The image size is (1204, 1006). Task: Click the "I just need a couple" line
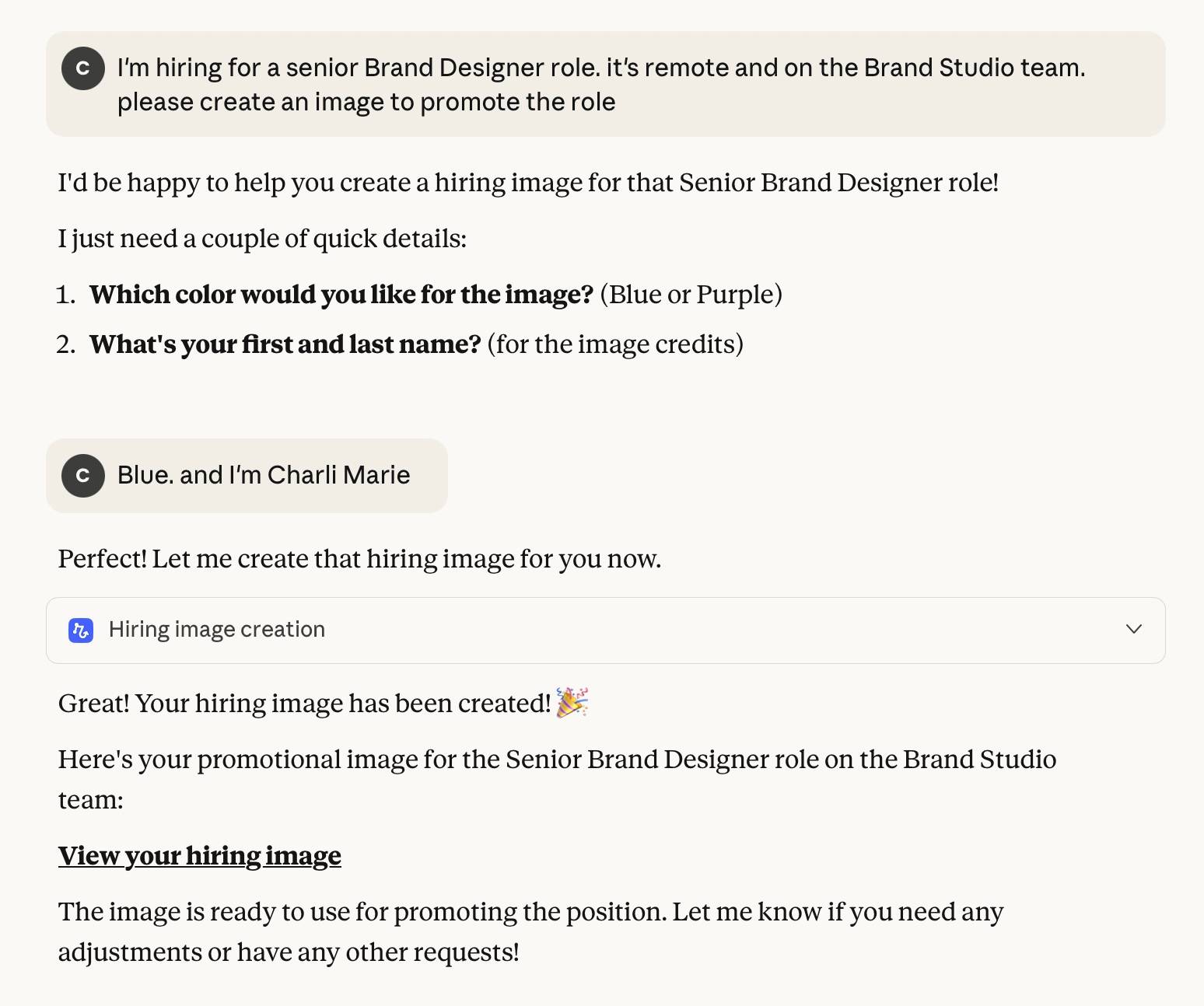pyautogui.click(x=262, y=239)
